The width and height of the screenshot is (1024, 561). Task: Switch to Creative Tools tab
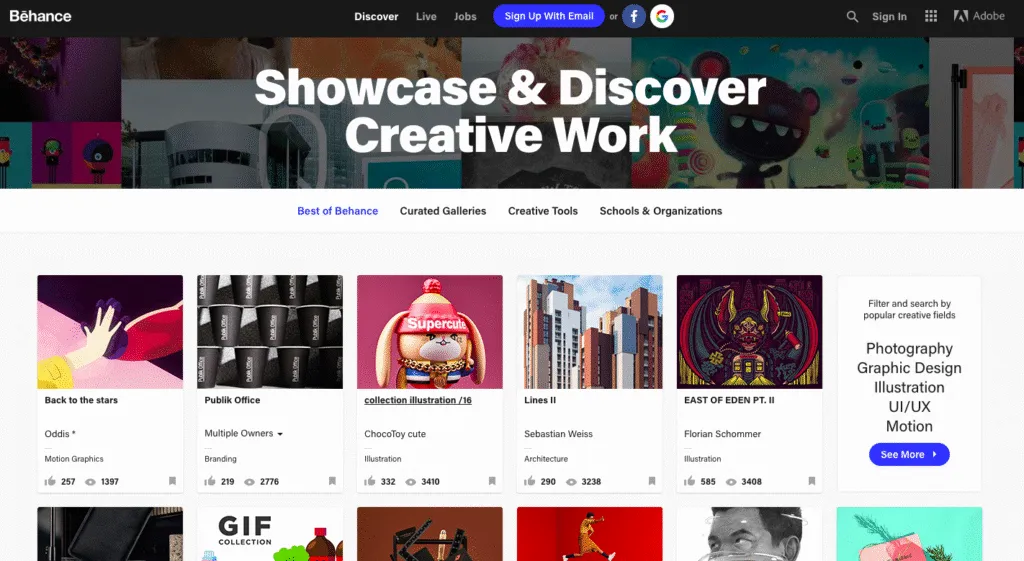(x=543, y=211)
